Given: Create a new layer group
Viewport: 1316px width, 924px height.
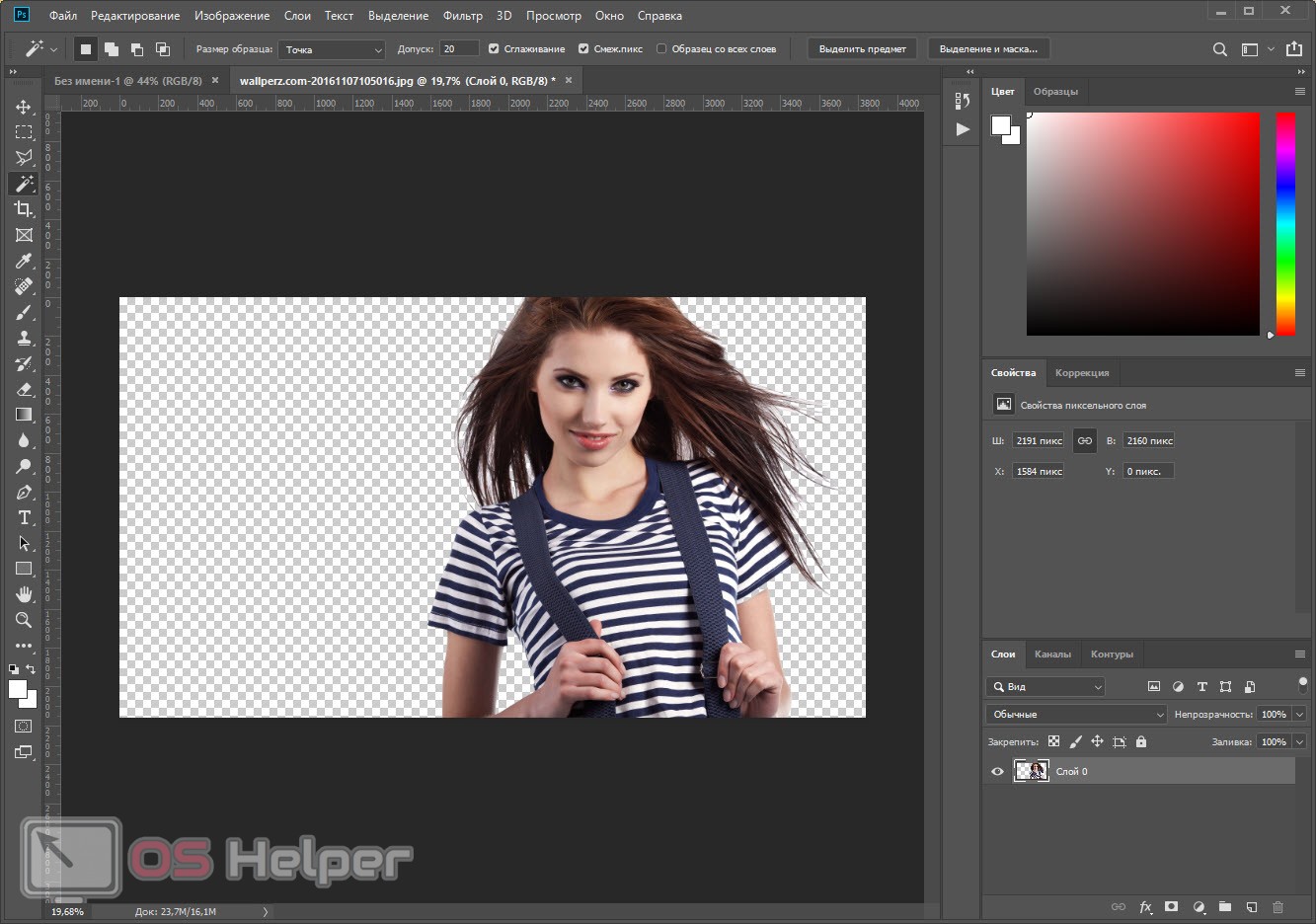Looking at the screenshot, I should (1225, 907).
